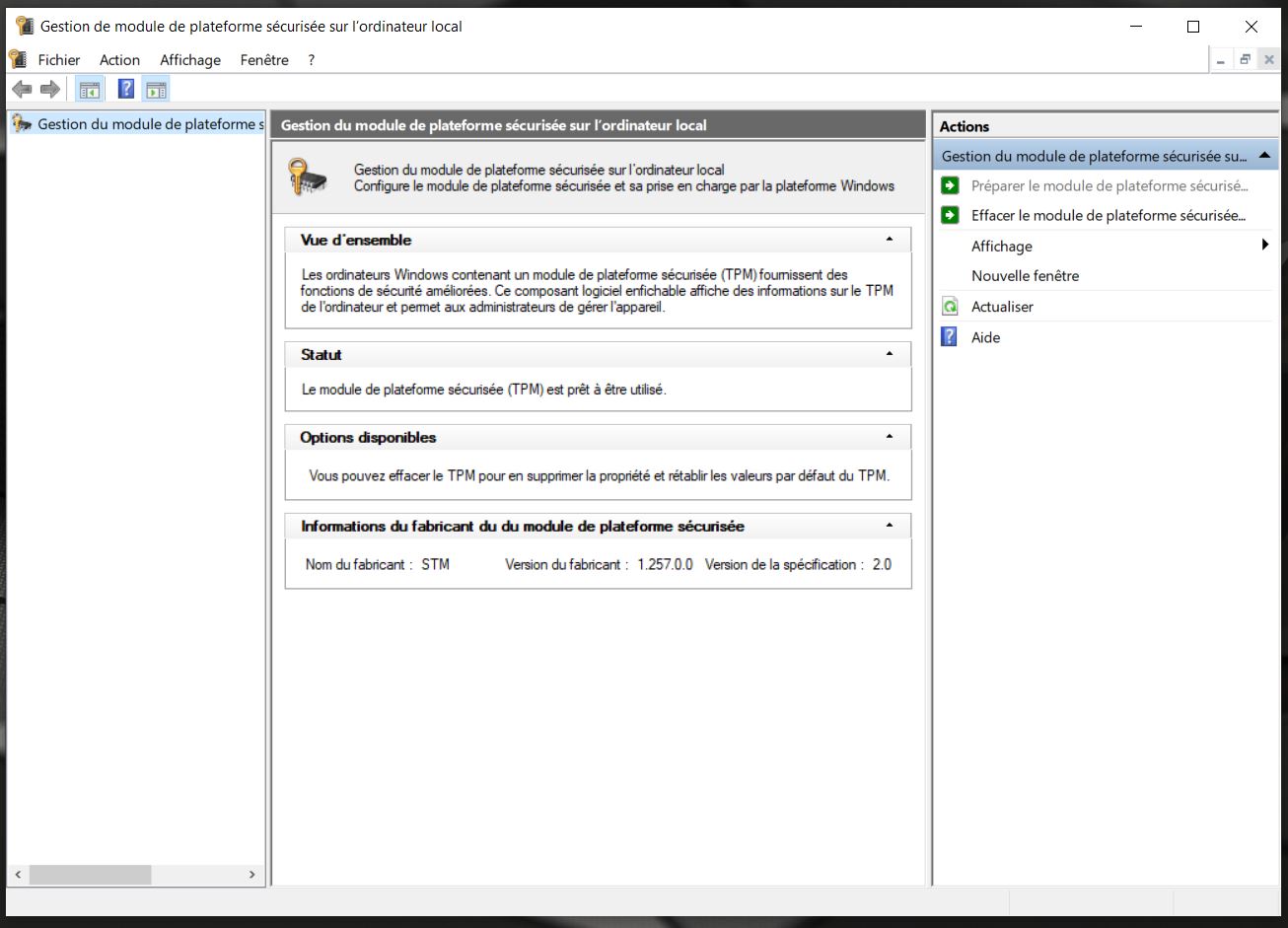1288x928 pixels.
Task: Collapse the Informations du fabricant section
Action: [890, 526]
